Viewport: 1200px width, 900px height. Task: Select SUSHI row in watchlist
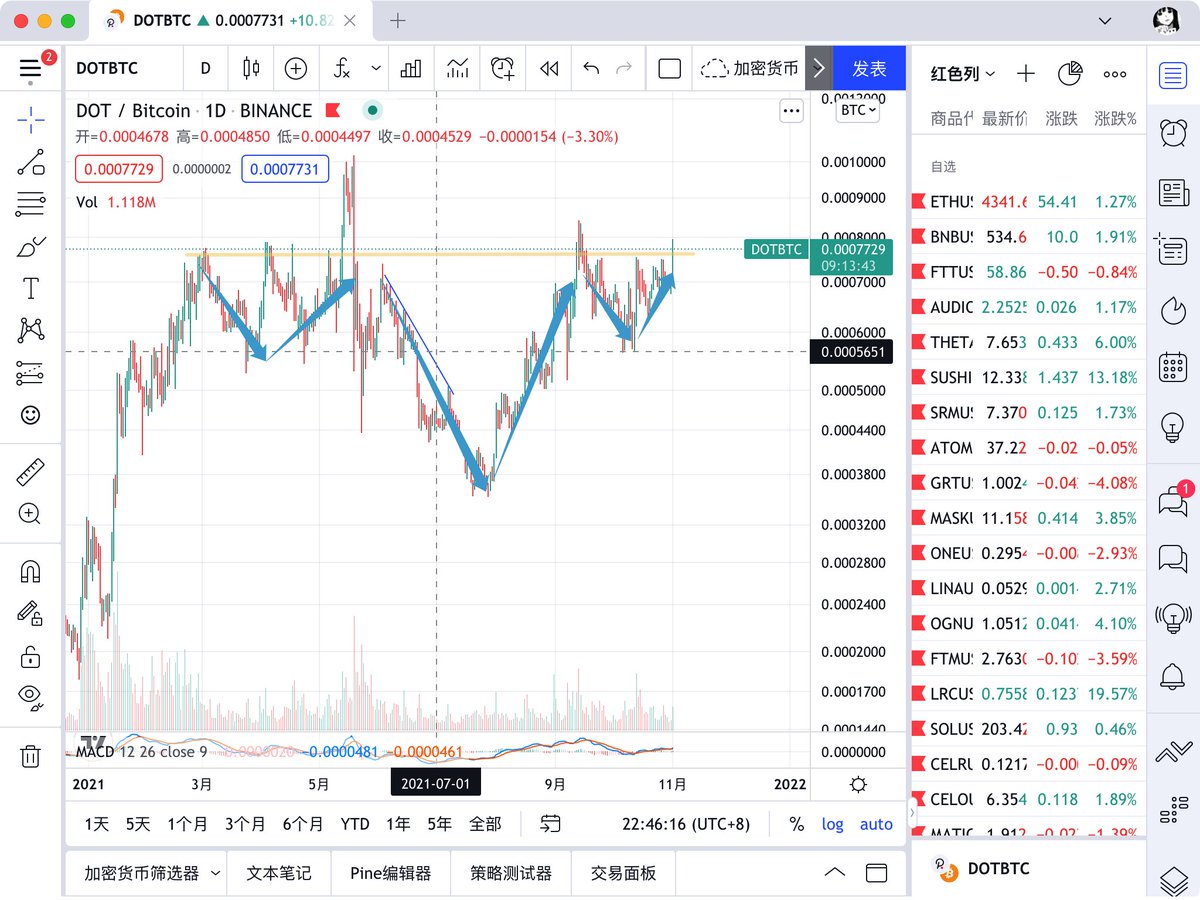1028,377
